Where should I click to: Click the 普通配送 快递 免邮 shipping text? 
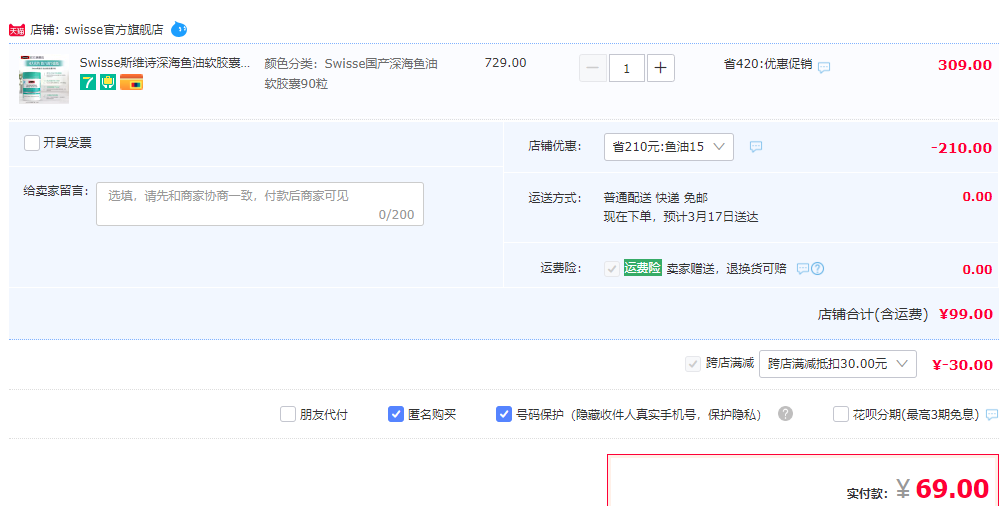click(656, 198)
